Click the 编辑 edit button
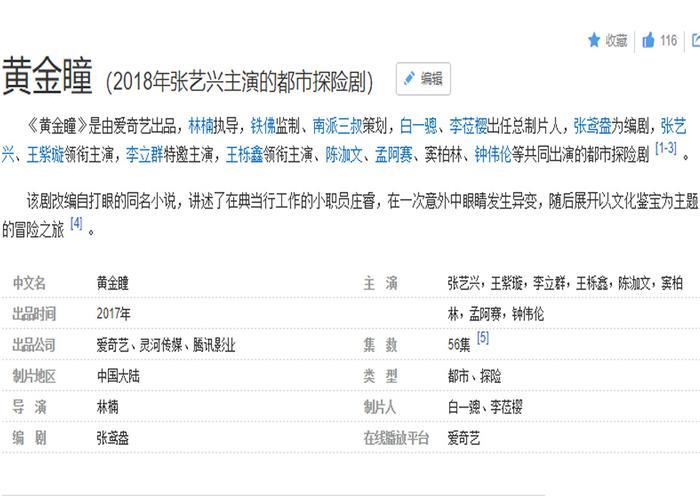Viewport: 700px width, 496px height. 423,79
